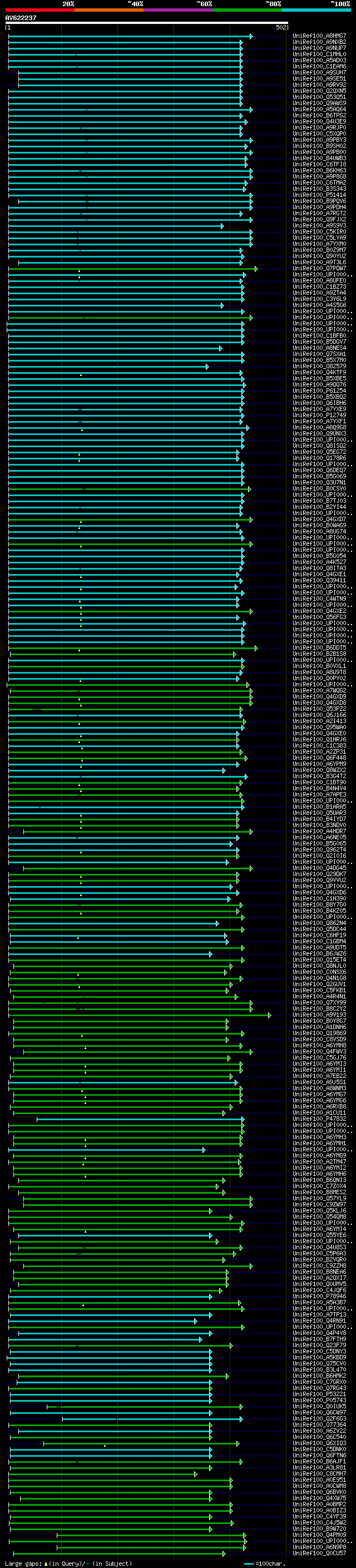Click the UniRef100_B4UWB3 entry
Image resolution: width=356 pixels, height=1568 pixels.
319,159
